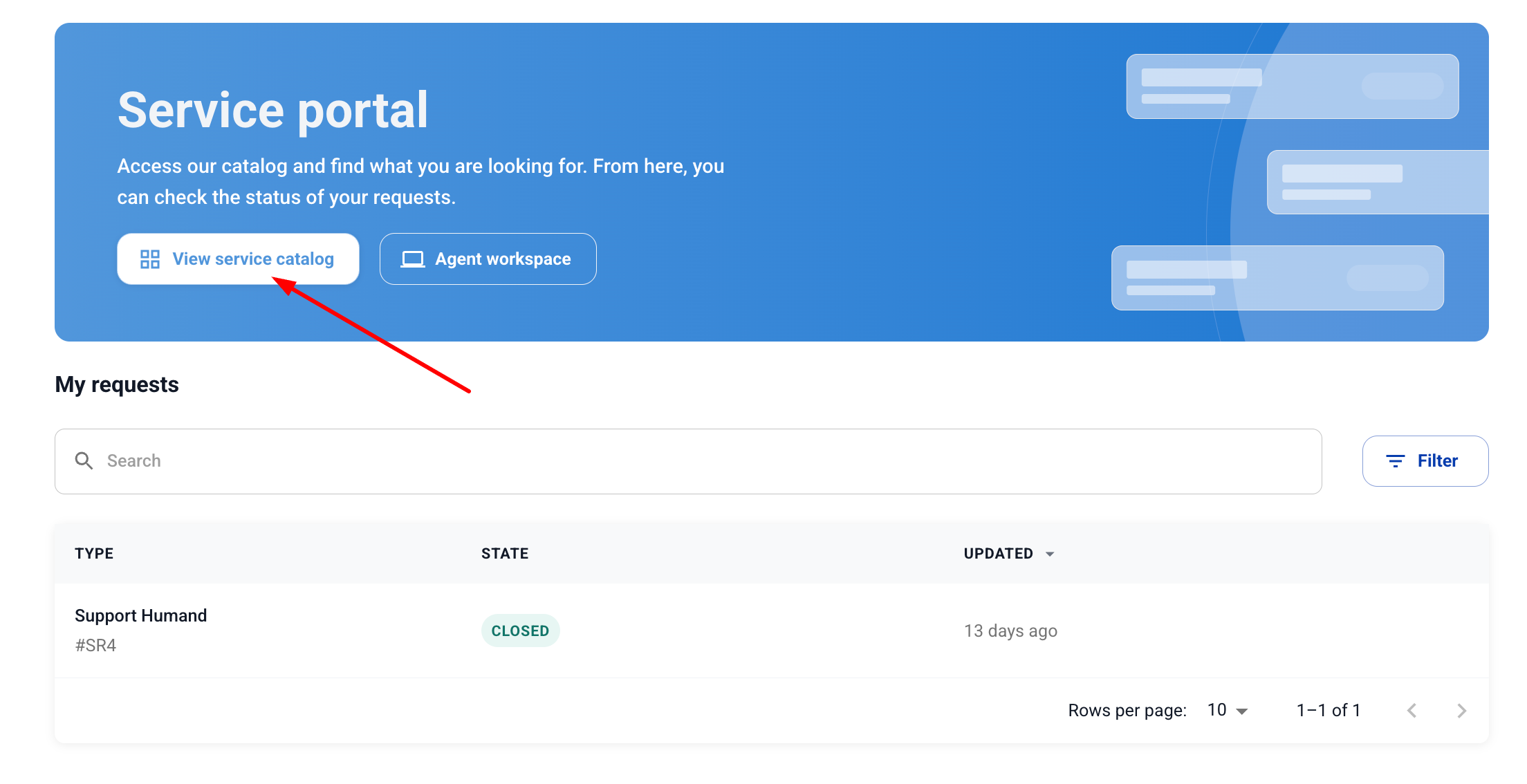The image size is (1527, 784).
Task: Click the filter lines icon
Action: click(x=1395, y=461)
